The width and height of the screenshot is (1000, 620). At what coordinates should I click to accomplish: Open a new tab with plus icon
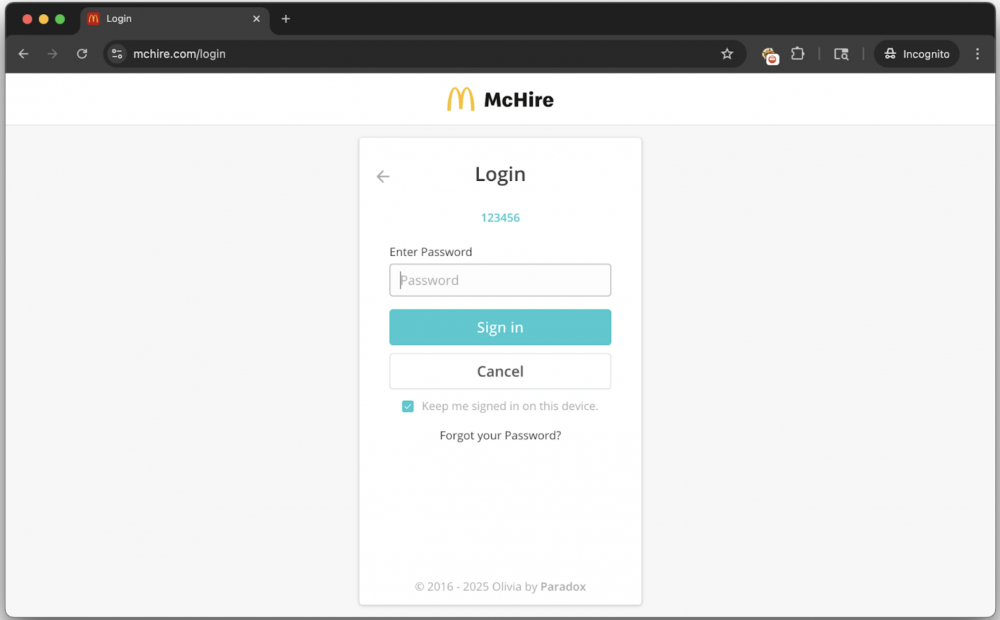286,19
